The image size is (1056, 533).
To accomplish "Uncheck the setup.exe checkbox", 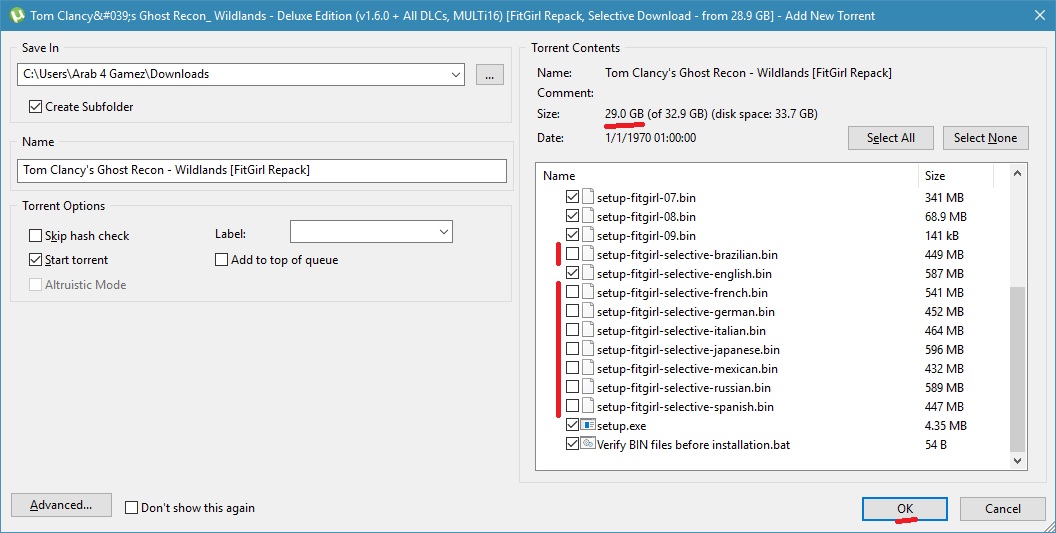I will coord(572,425).
